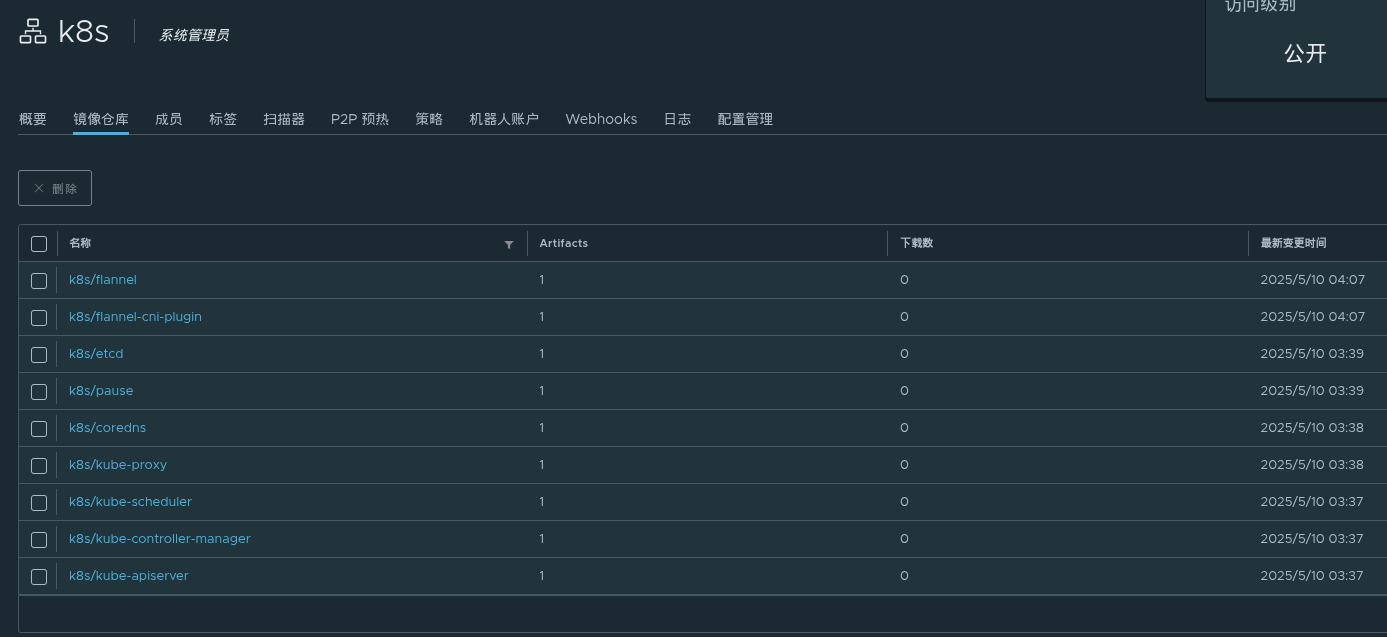
Task: Open the k8s/coredns repository
Action: [x=107, y=428]
